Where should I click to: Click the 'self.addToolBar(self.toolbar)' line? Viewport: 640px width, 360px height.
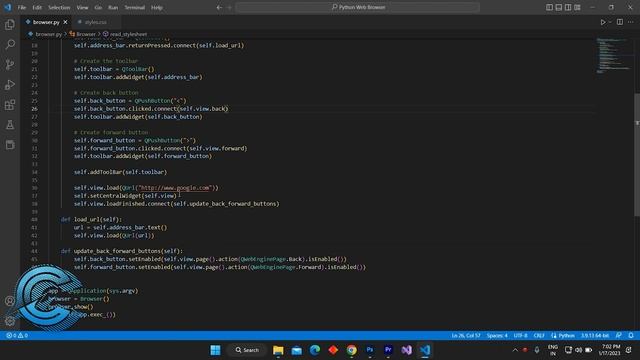tap(120, 172)
